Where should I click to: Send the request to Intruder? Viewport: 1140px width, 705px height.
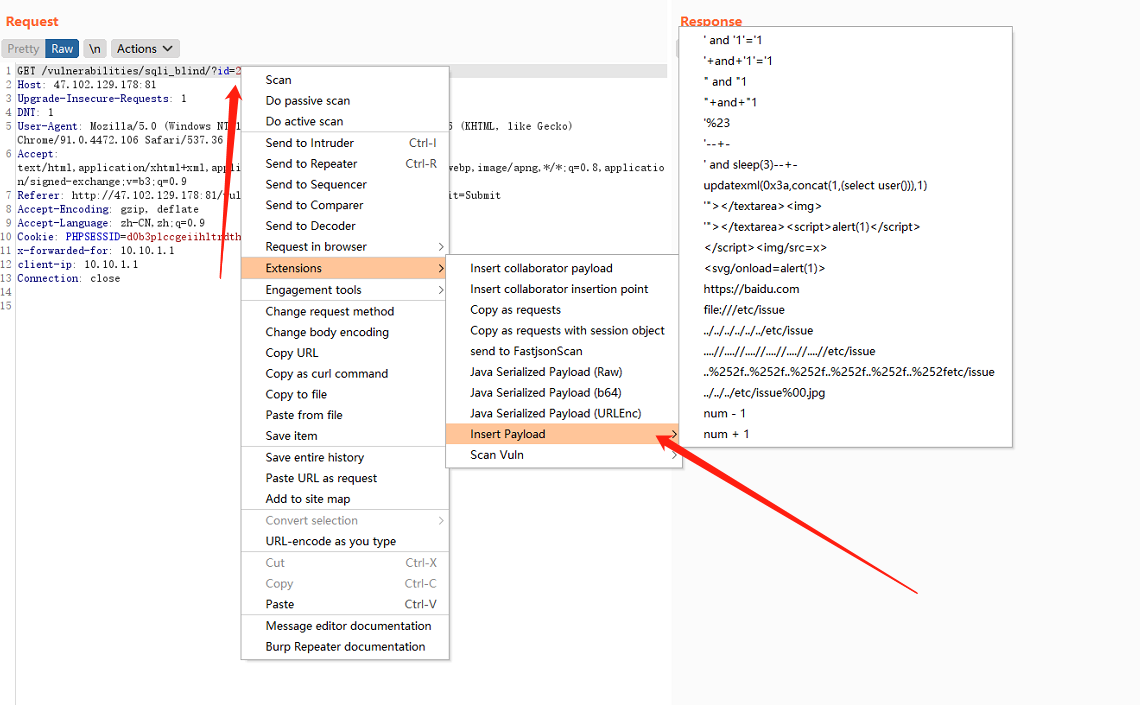click(x=345, y=143)
